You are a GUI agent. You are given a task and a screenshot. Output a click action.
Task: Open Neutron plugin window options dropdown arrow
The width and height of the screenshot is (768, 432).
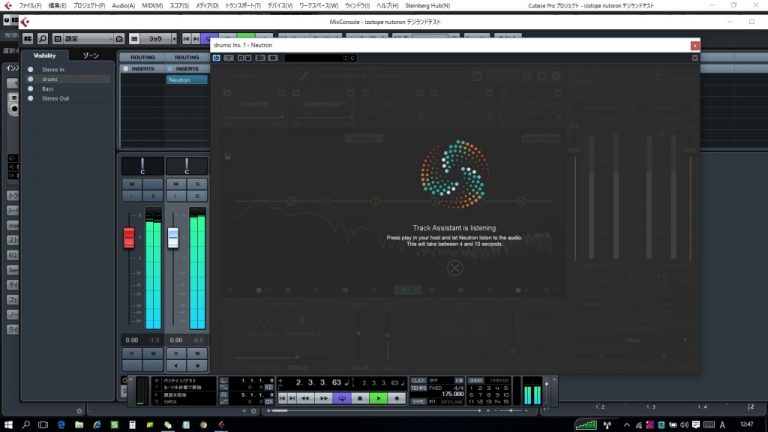pos(695,58)
